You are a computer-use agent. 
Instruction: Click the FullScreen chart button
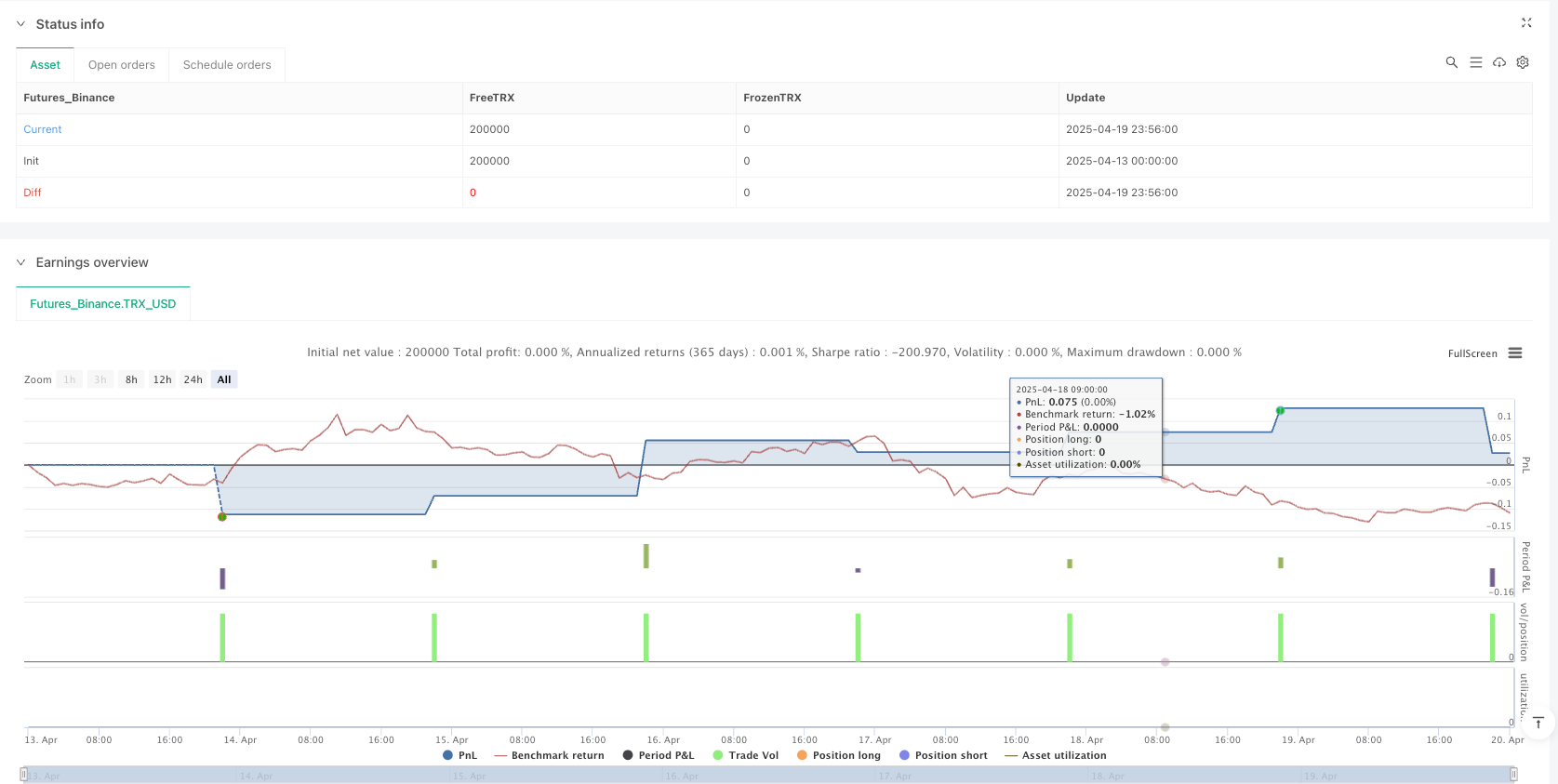(x=1472, y=353)
